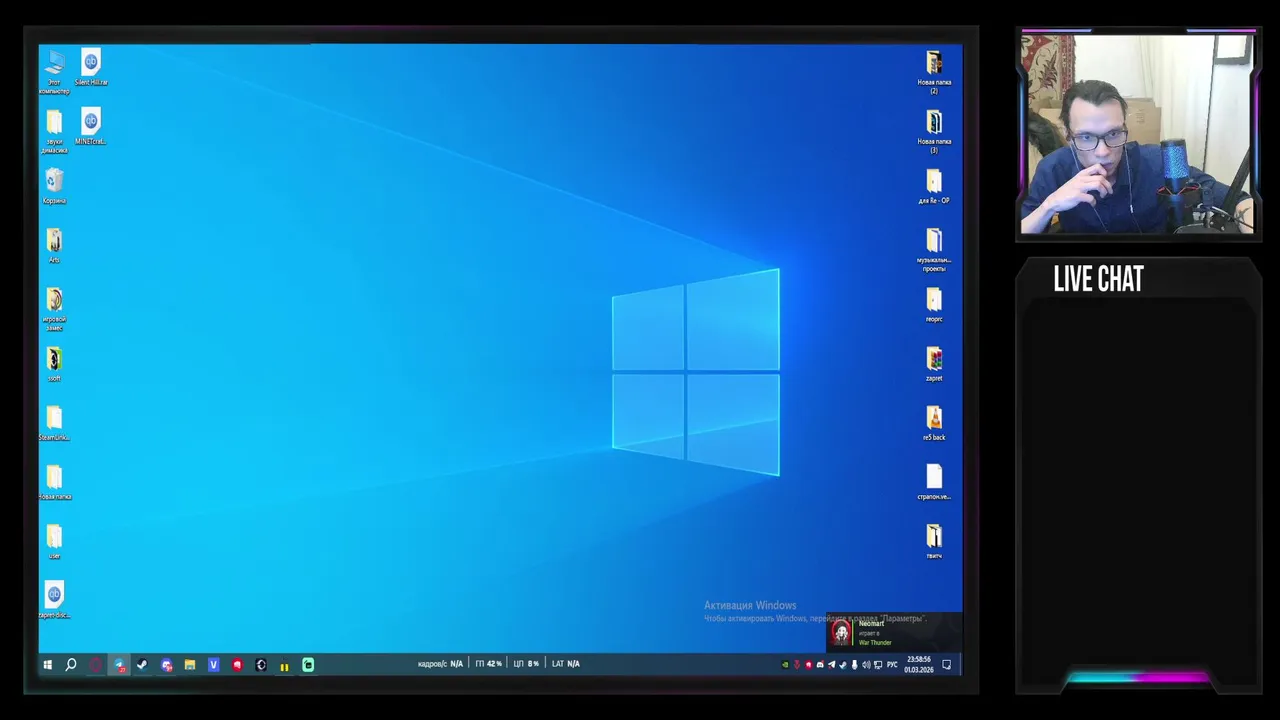This screenshot has width=1280, height=720.
Task: Open the Telegram taskbar icon
Action: 119,665
